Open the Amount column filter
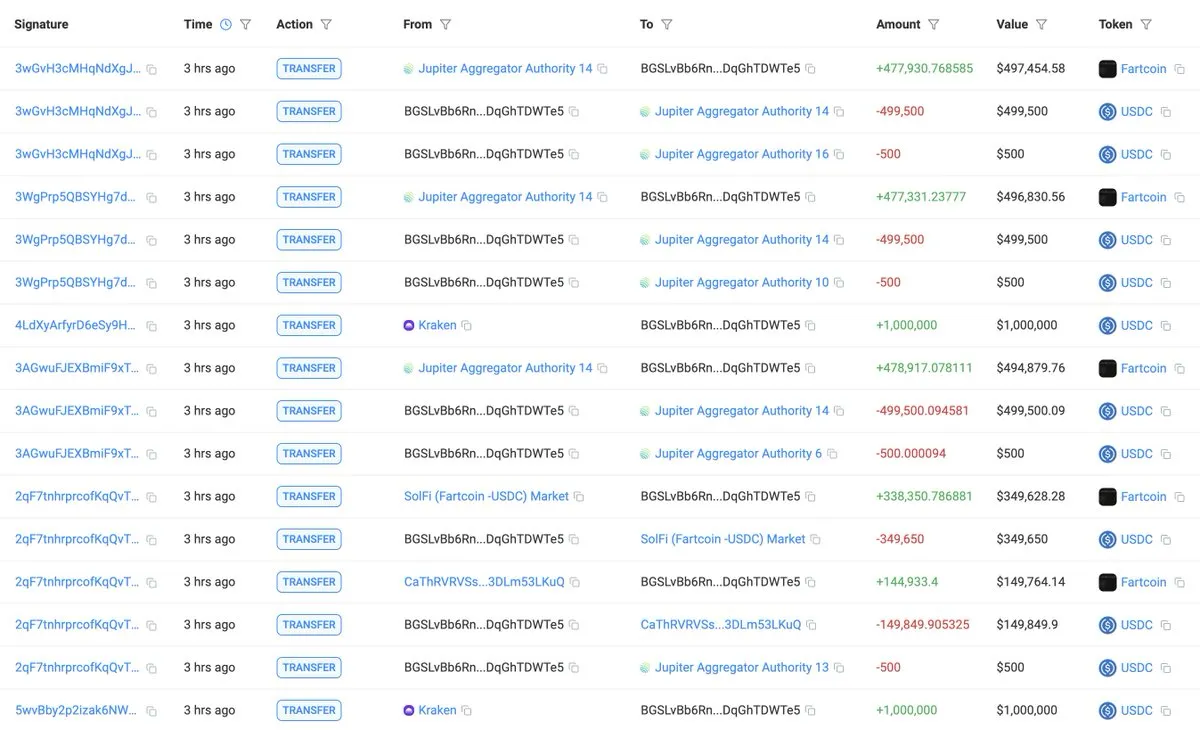Image resolution: width=1200 pixels, height=730 pixels. click(934, 24)
